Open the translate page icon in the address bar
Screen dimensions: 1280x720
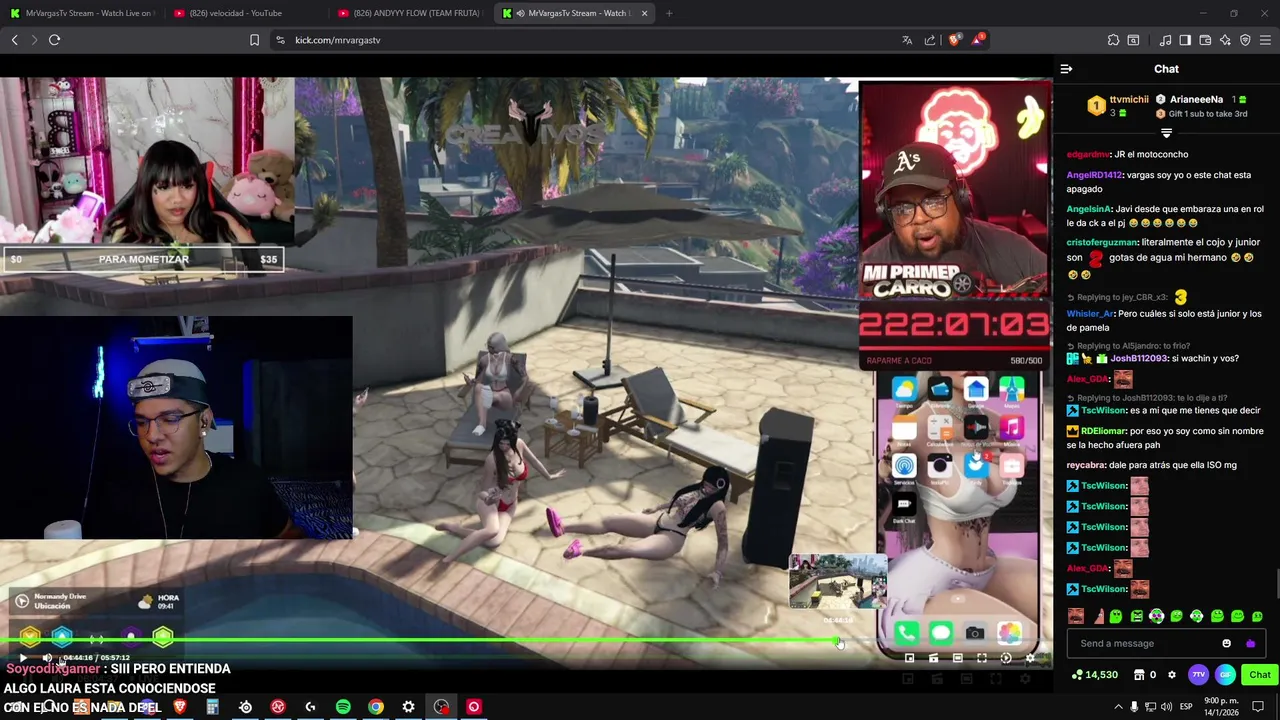[x=907, y=40]
